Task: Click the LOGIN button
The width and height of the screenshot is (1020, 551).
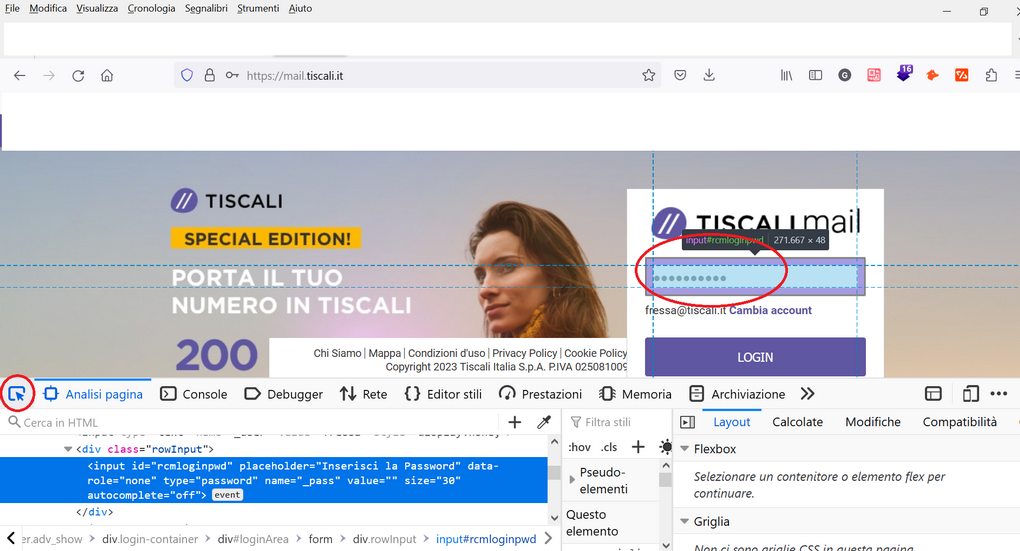Action: tap(755, 357)
